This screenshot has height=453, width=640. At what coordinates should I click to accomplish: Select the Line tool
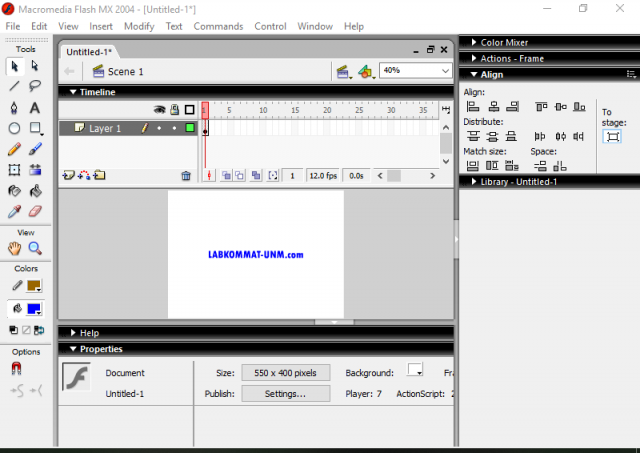15,86
